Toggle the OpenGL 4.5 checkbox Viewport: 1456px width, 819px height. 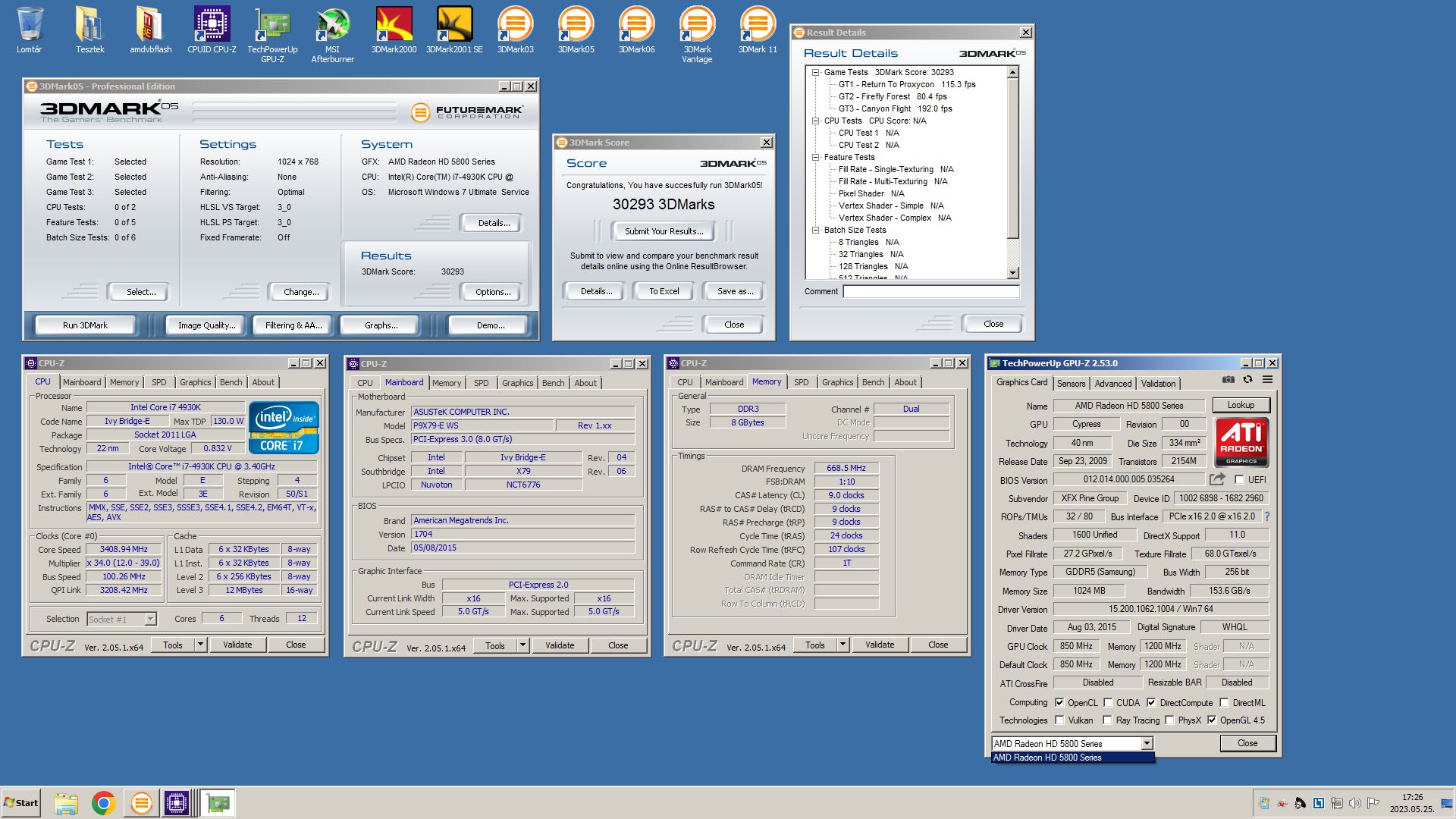click(x=1212, y=720)
